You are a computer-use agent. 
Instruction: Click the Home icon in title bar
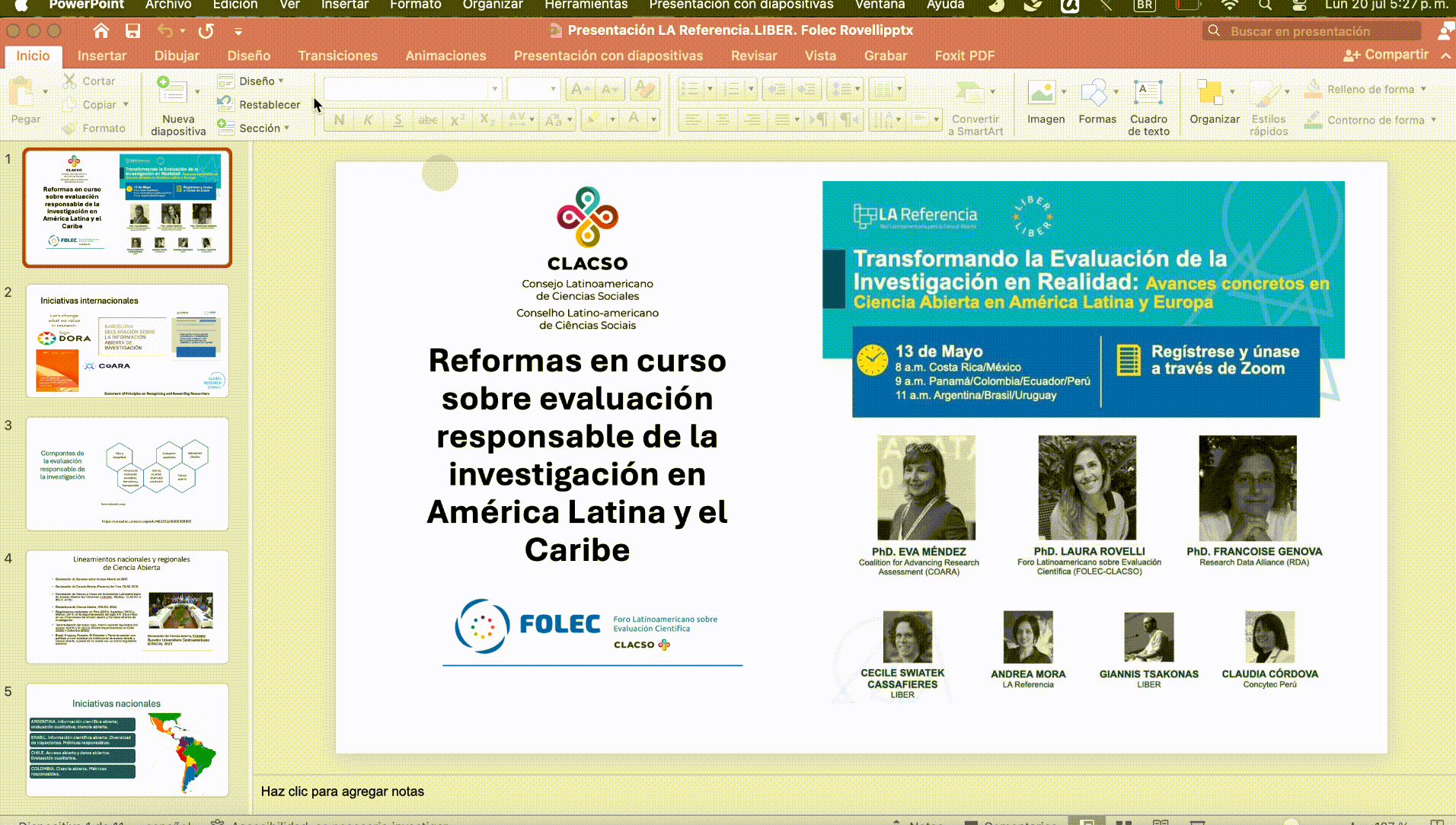(x=101, y=31)
